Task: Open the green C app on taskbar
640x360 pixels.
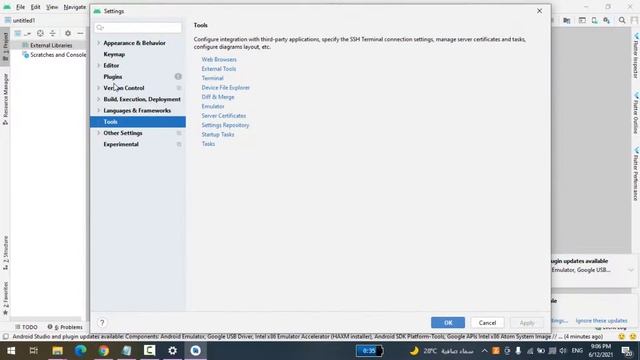Action: coord(149,351)
